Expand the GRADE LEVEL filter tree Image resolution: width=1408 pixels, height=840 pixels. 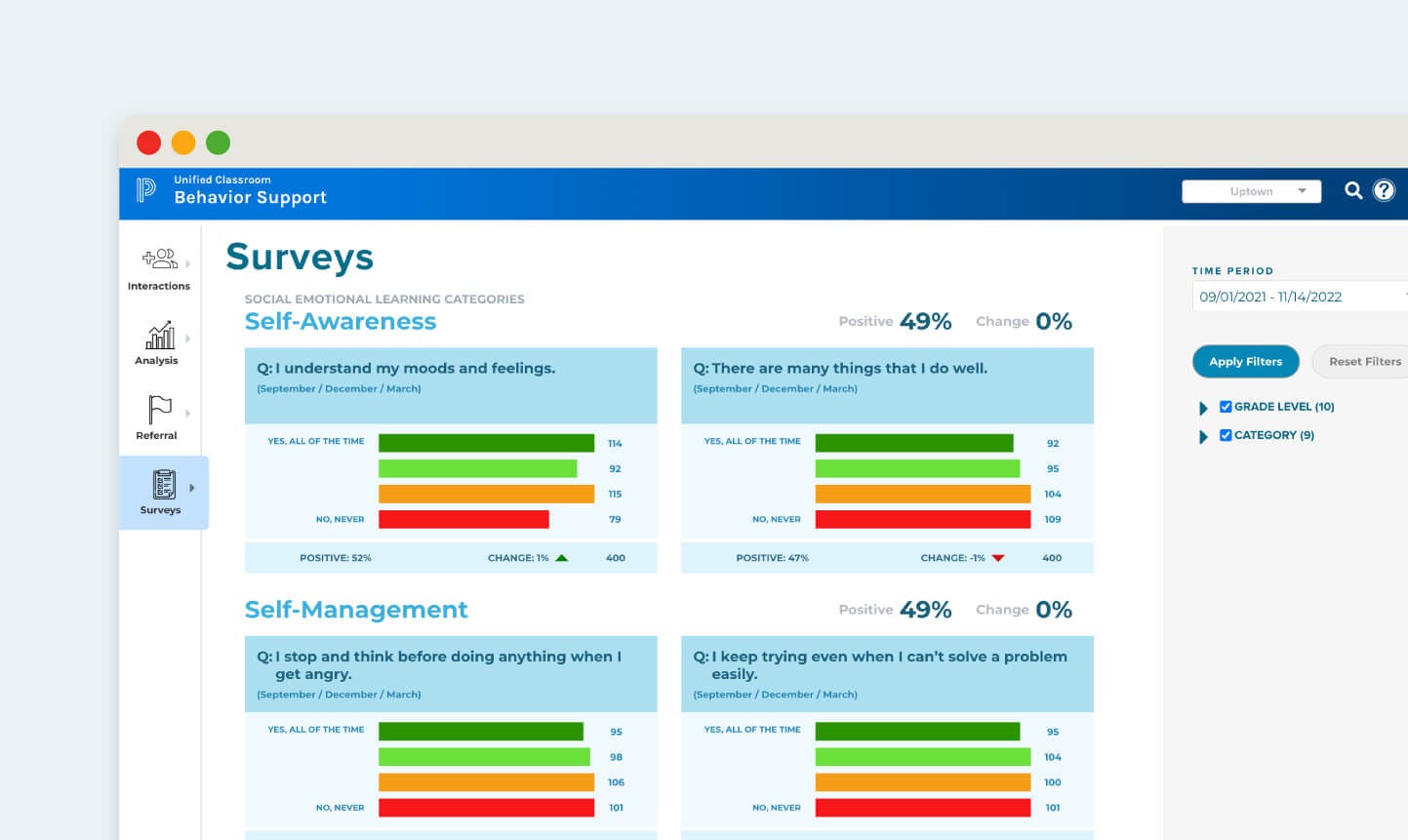point(1203,407)
